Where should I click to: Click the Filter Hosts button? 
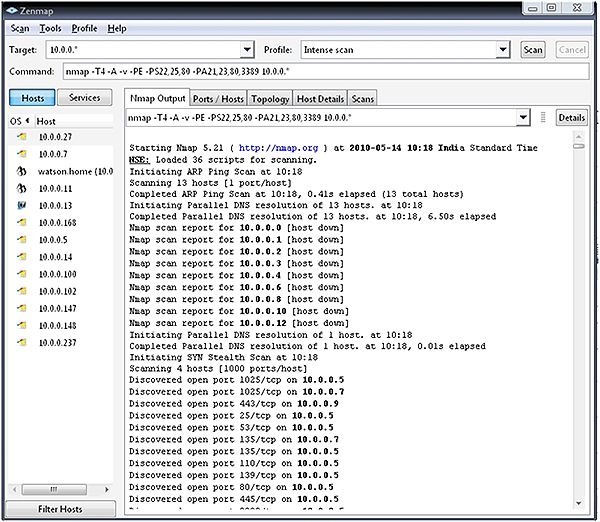tap(60, 509)
